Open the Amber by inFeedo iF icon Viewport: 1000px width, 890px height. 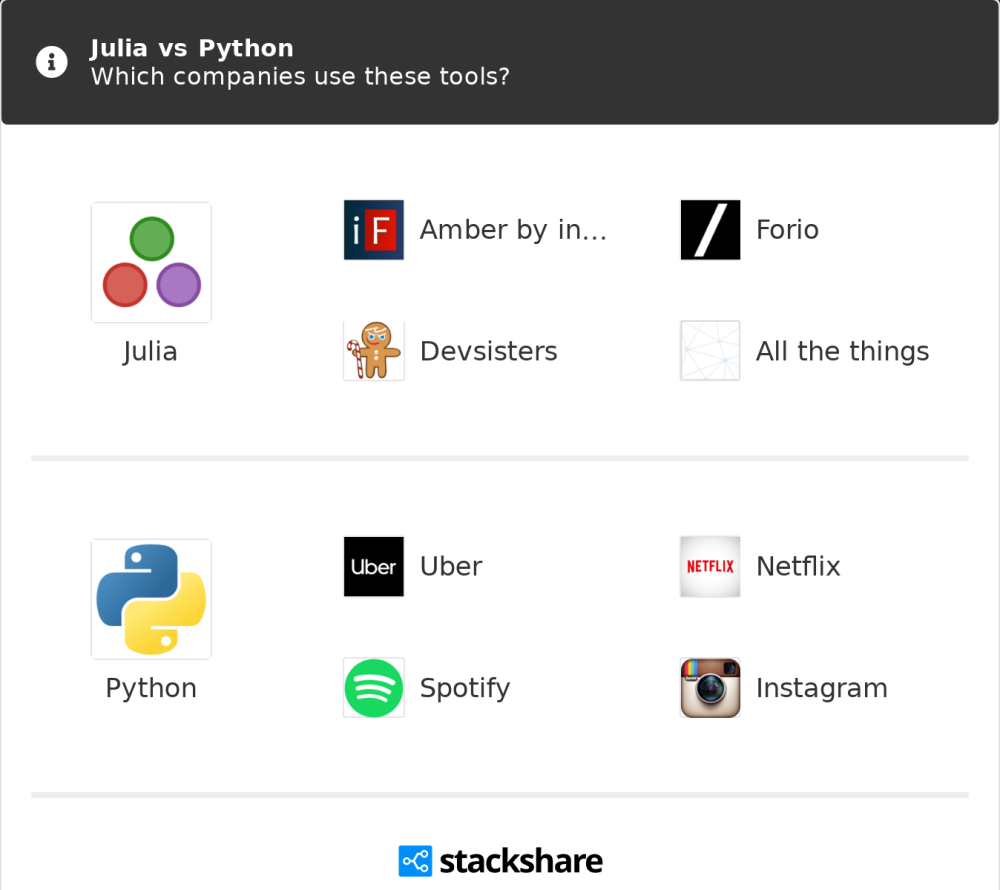click(x=374, y=230)
